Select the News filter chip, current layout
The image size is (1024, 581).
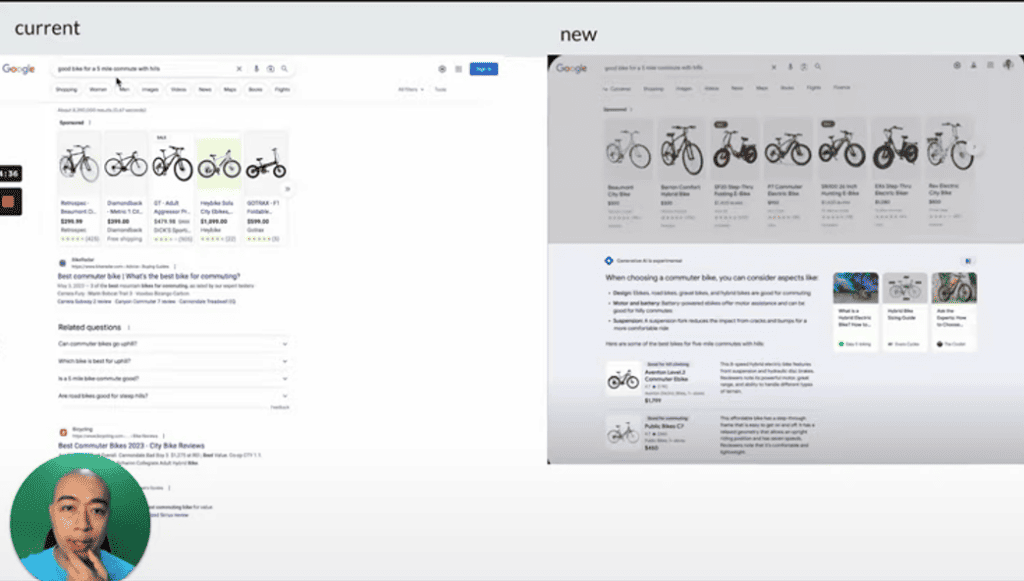(x=205, y=89)
